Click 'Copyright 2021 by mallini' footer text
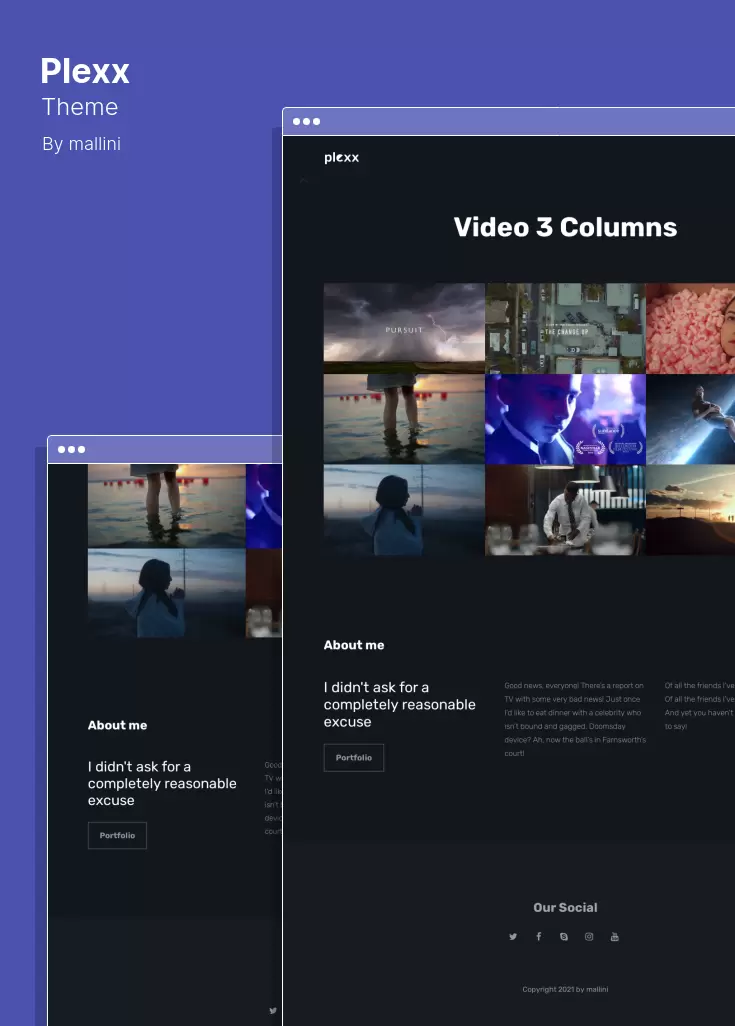This screenshot has height=1026, width=735. point(565,989)
